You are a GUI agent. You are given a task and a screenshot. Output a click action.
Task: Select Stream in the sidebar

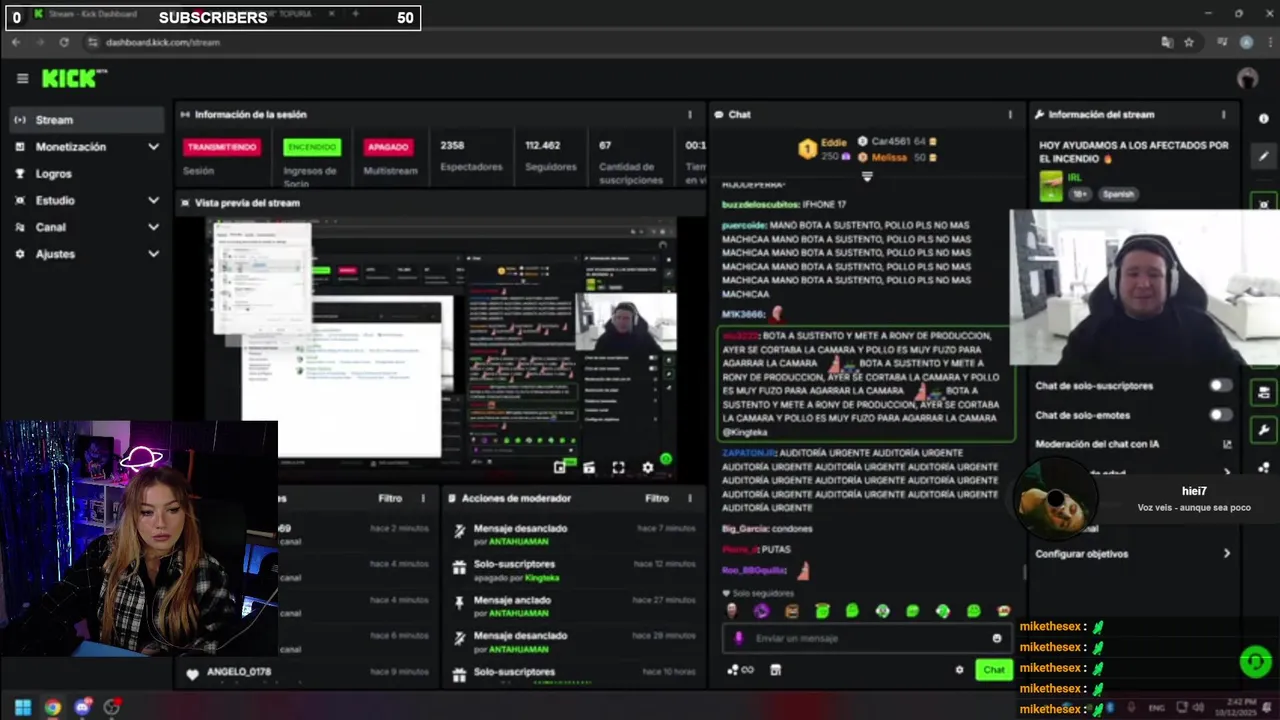pyautogui.click(x=87, y=120)
